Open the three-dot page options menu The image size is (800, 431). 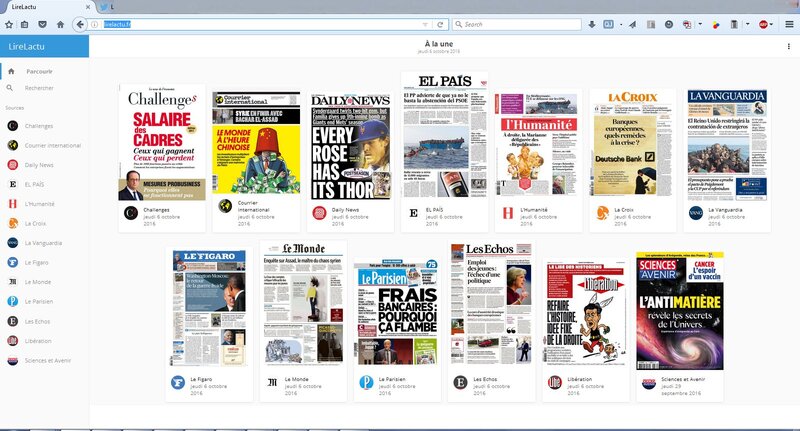point(789,46)
